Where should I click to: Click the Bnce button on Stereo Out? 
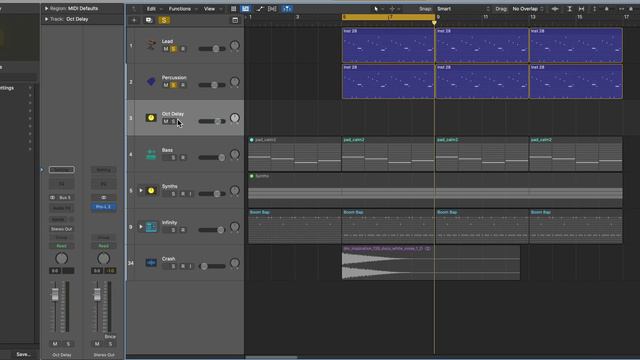click(x=110, y=337)
